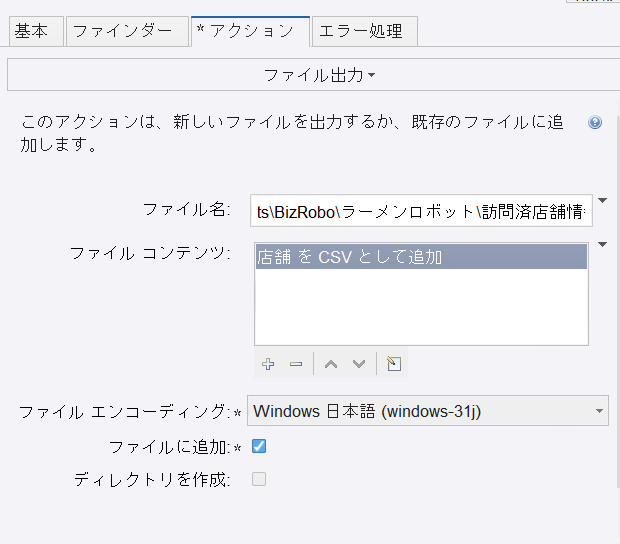Expand the ファイル コンテンツ options arrow
This screenshot has width=620, height=544.
(x=602, y=244)
